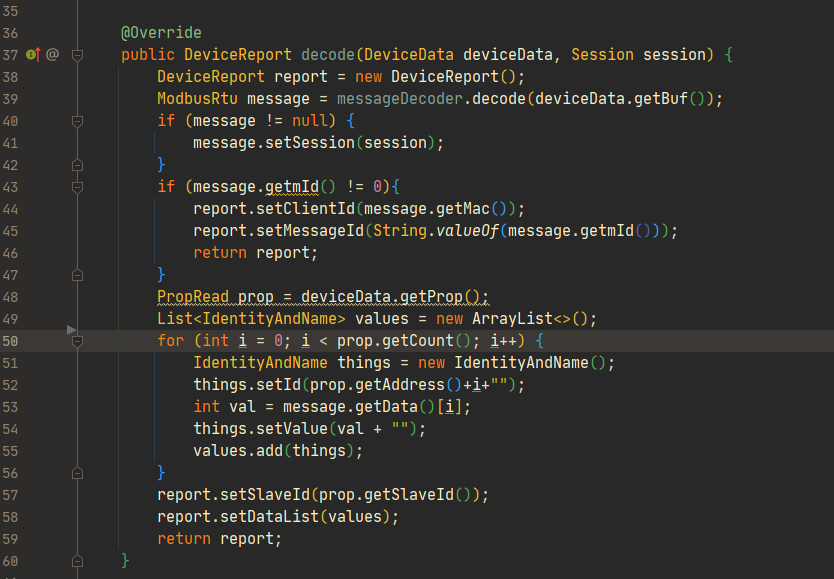This screenshot has height=579, width=834.
Task: Click the italic valueOf method call
Action: tap(467, 231)
